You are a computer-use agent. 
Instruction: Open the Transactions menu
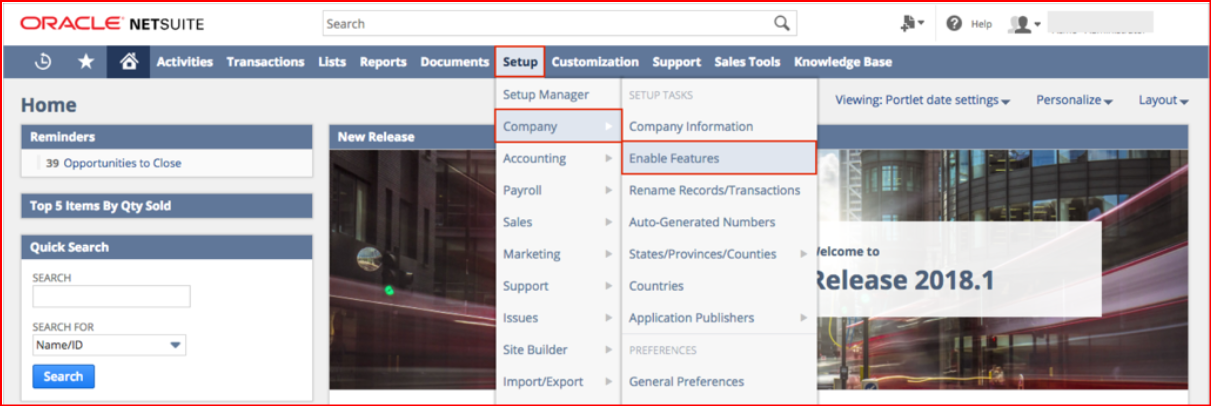pyautogui.click(x=265, y=62)
